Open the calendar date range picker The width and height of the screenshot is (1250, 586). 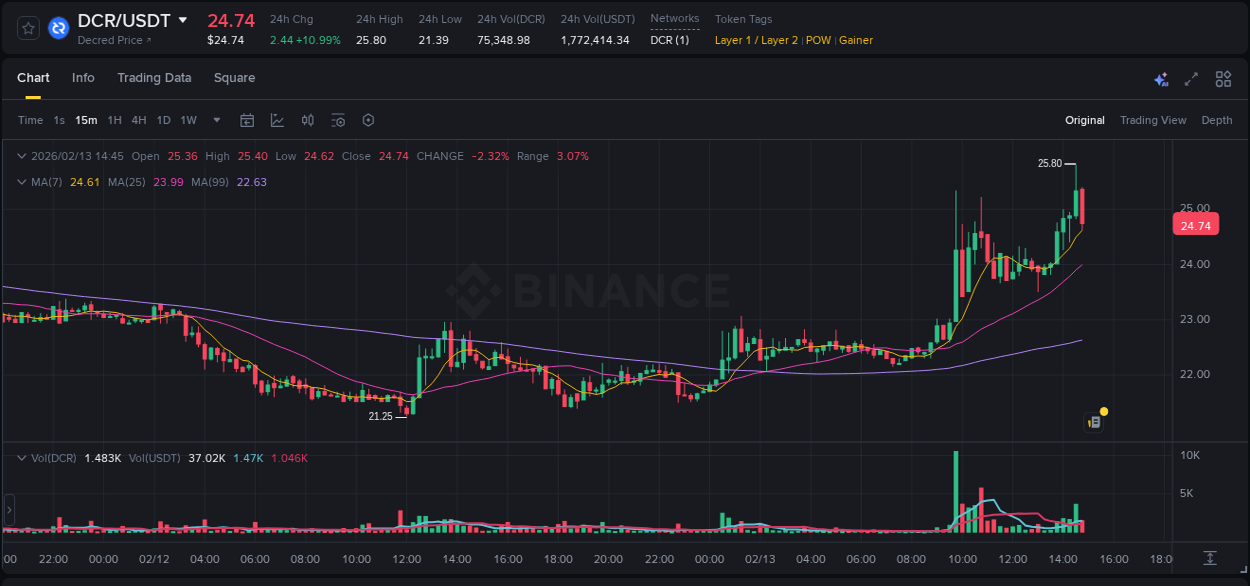[247, 120]
